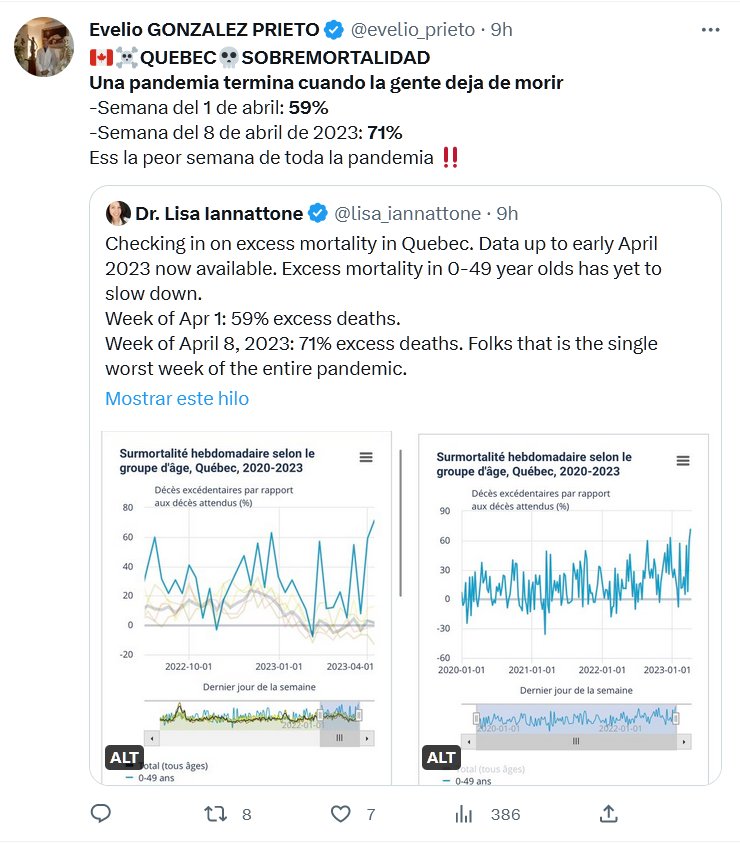Click the retweet icon
This screenshot has height=844, width=740.
tap(215, 814)
